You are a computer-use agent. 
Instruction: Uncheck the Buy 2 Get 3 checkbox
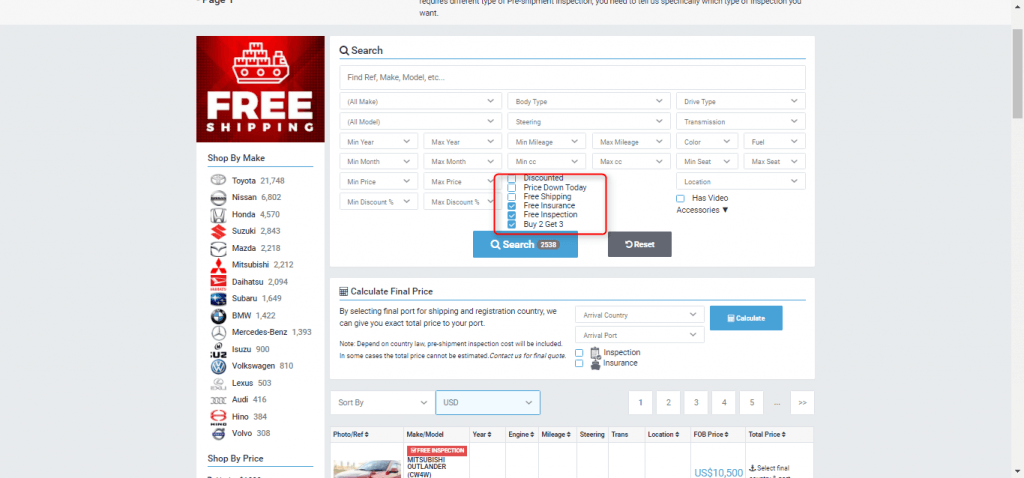coord(512,224)
